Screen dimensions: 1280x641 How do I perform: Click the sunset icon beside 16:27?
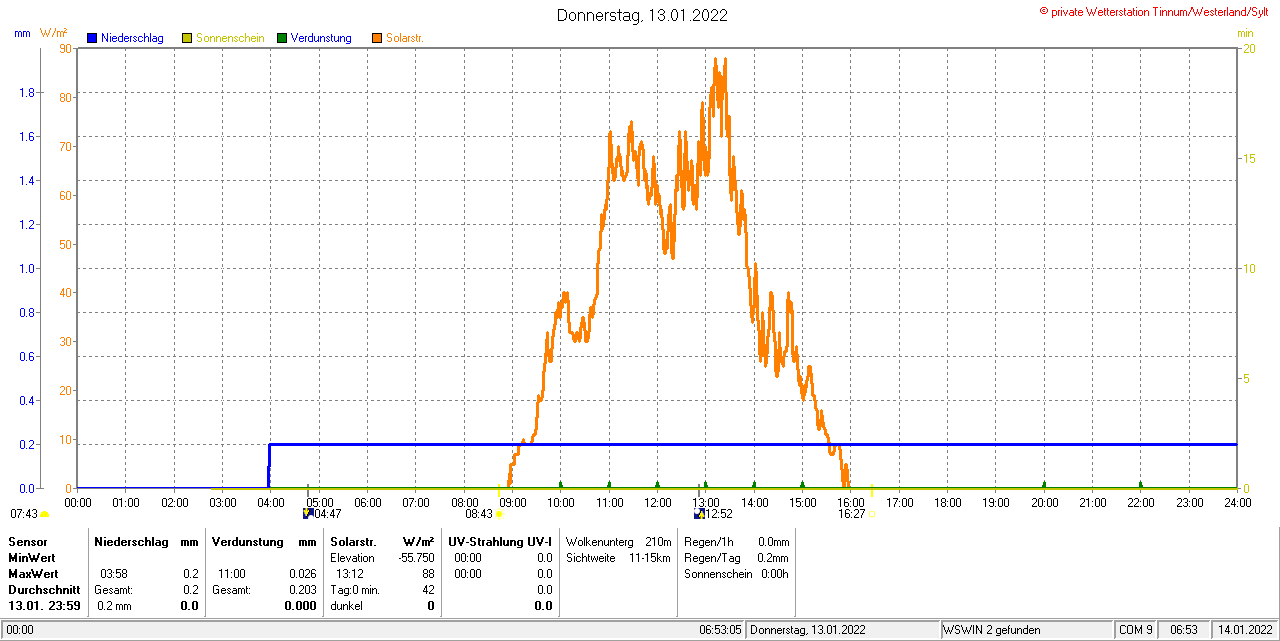coord(872,514)
